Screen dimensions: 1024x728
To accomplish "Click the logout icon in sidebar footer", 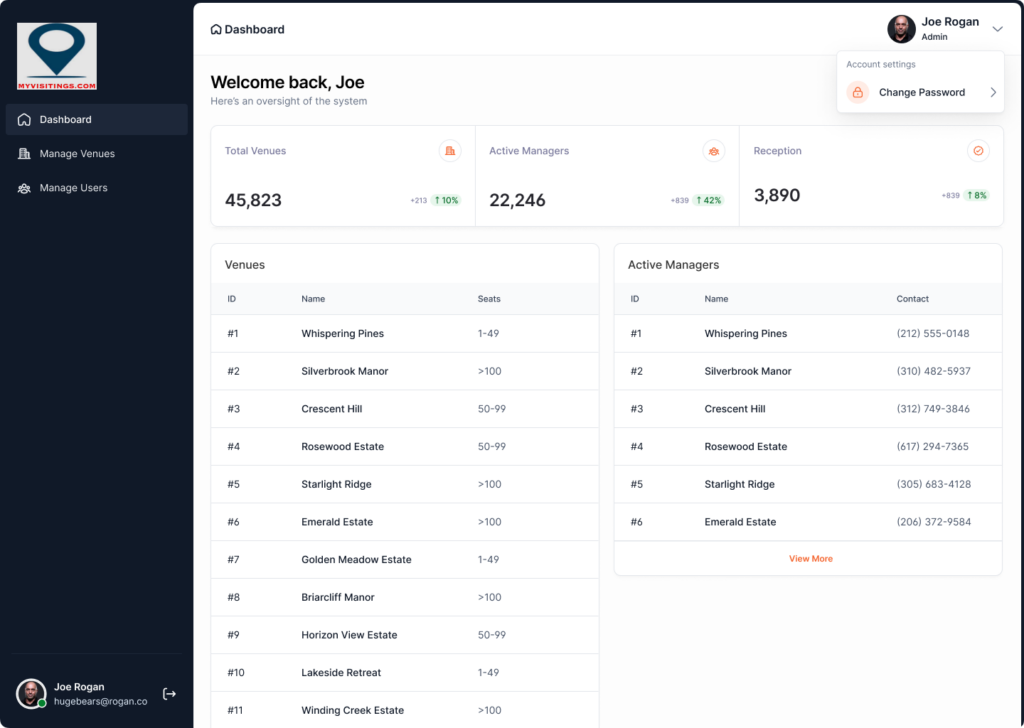I will coord(169,694).
